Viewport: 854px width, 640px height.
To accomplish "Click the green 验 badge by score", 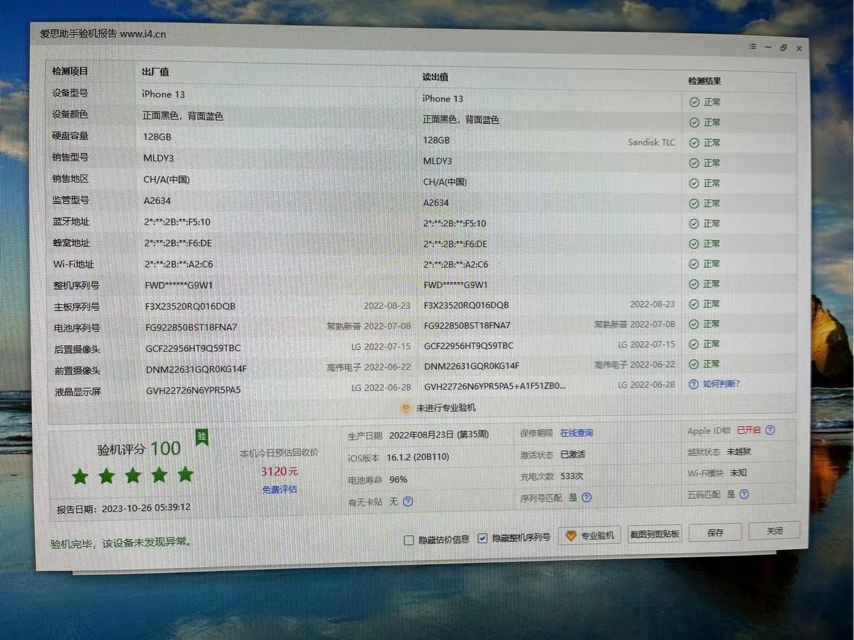I will click(x=201, y=437).
